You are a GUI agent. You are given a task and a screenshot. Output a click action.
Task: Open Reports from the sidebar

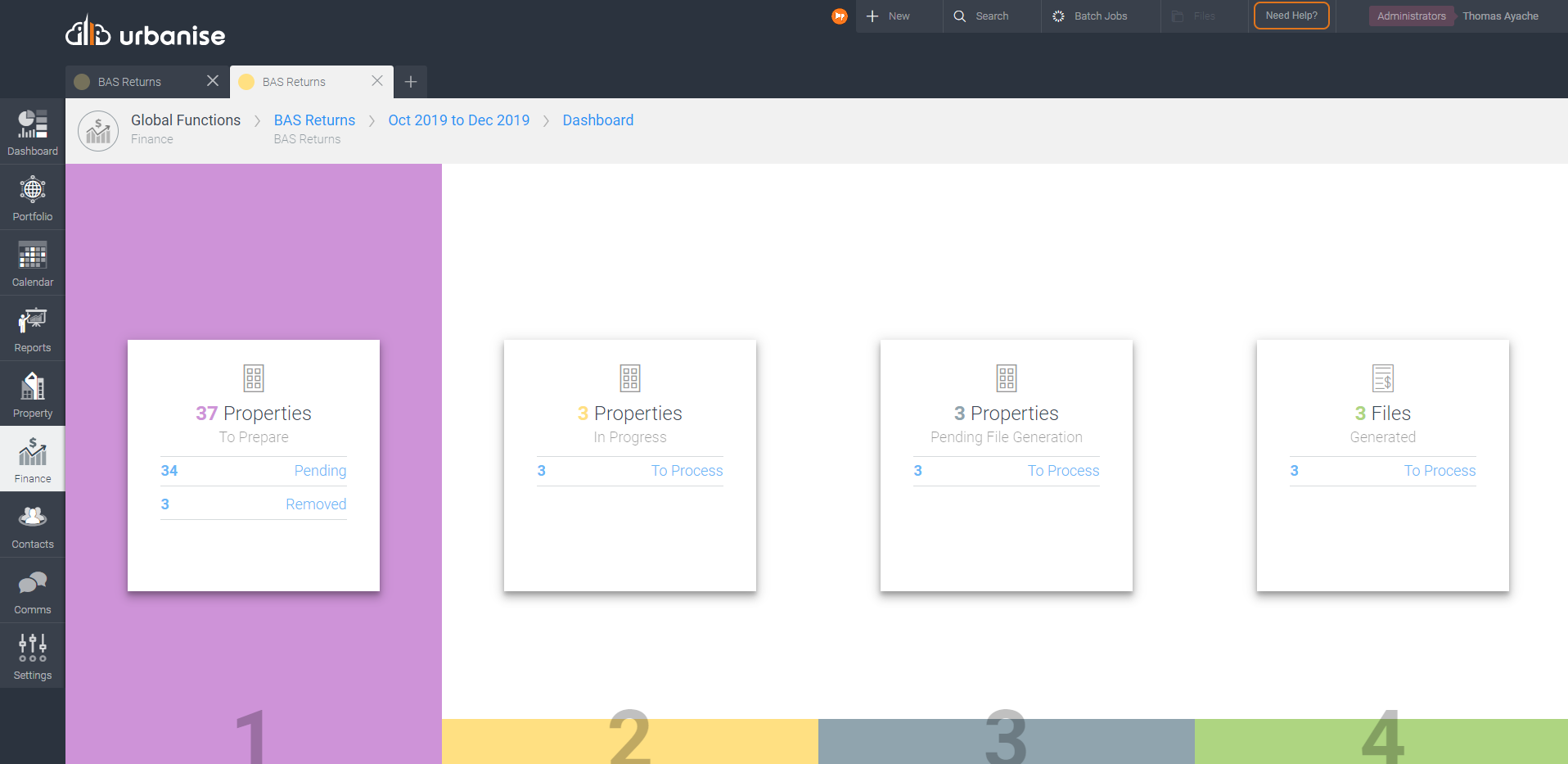(x=33, y=328)
